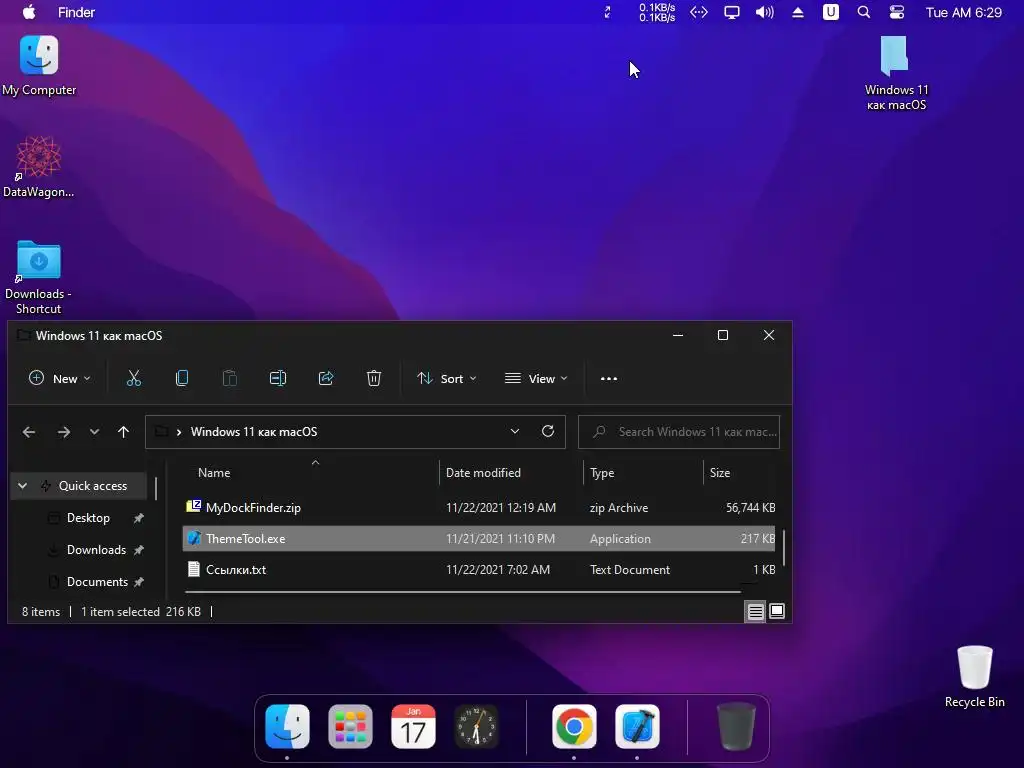The image size is (1024, 768).
Task: Click the U input icon in menu bar
Action: 830,12
